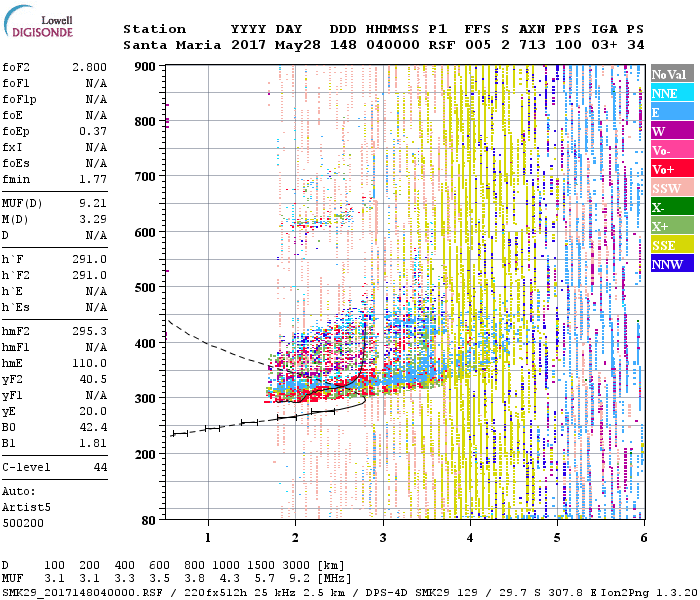This screenshot has width=700, height=600.
Task: Select the X- dark green legend swatch
Action: pyautogui.click(x=672, y=207)
